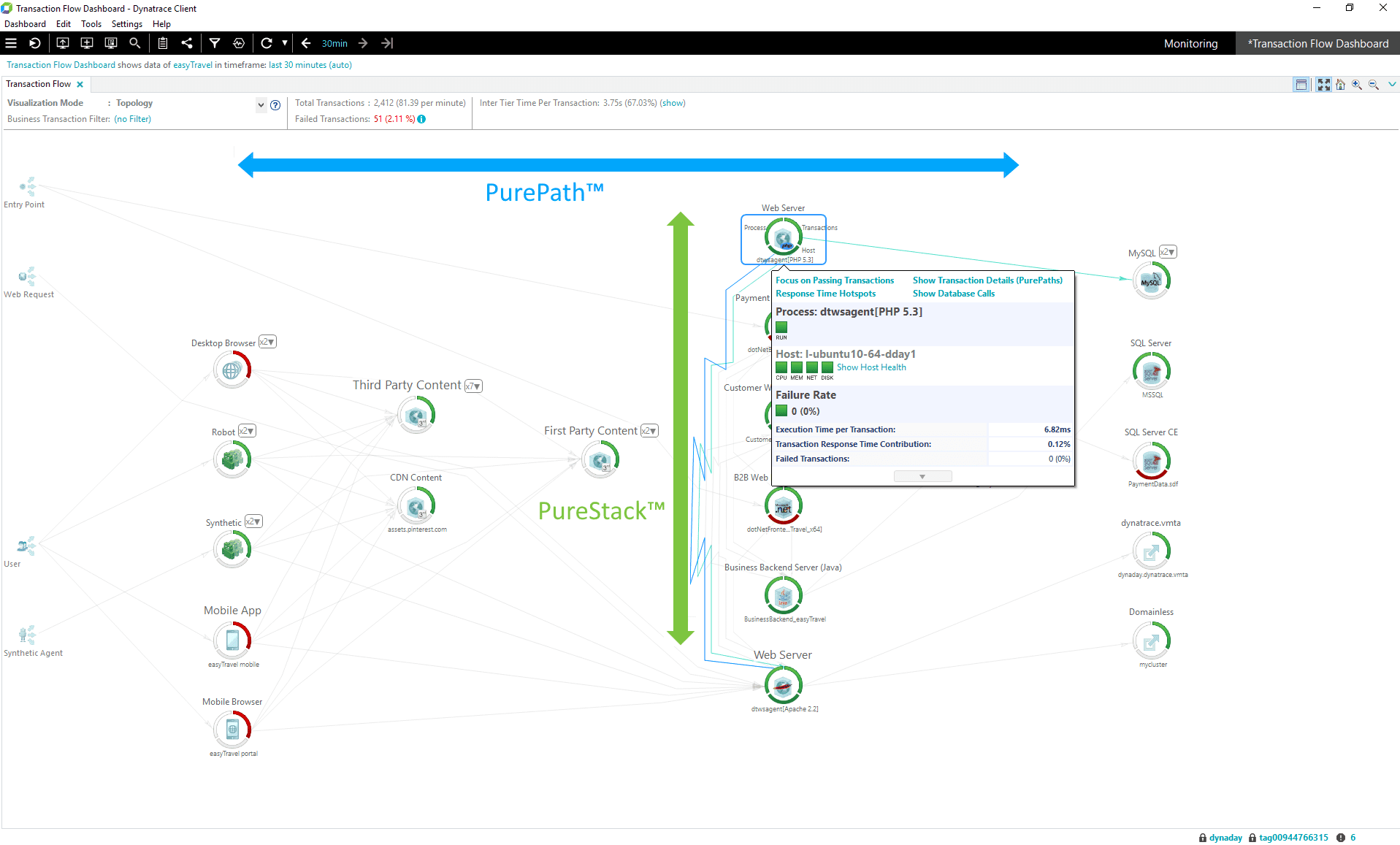Screen dimensions: 1400x845
Task: Click the failed transactions info icon
Action: (421, 119)
